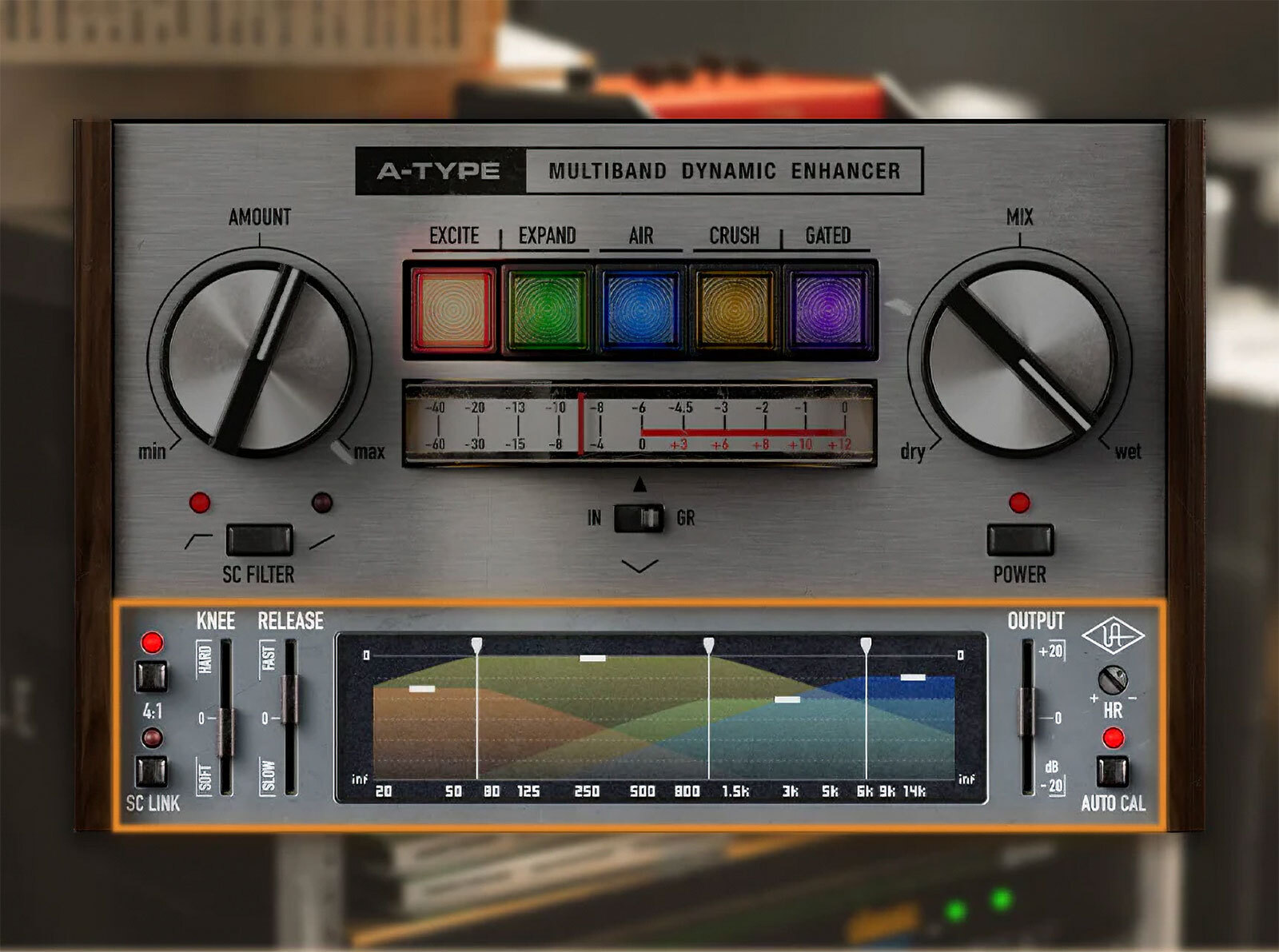The width and height of the screenshot is (1279, 952).
Task: Click the SOFT label on KNEE slider
Action: tap(205, 776)
